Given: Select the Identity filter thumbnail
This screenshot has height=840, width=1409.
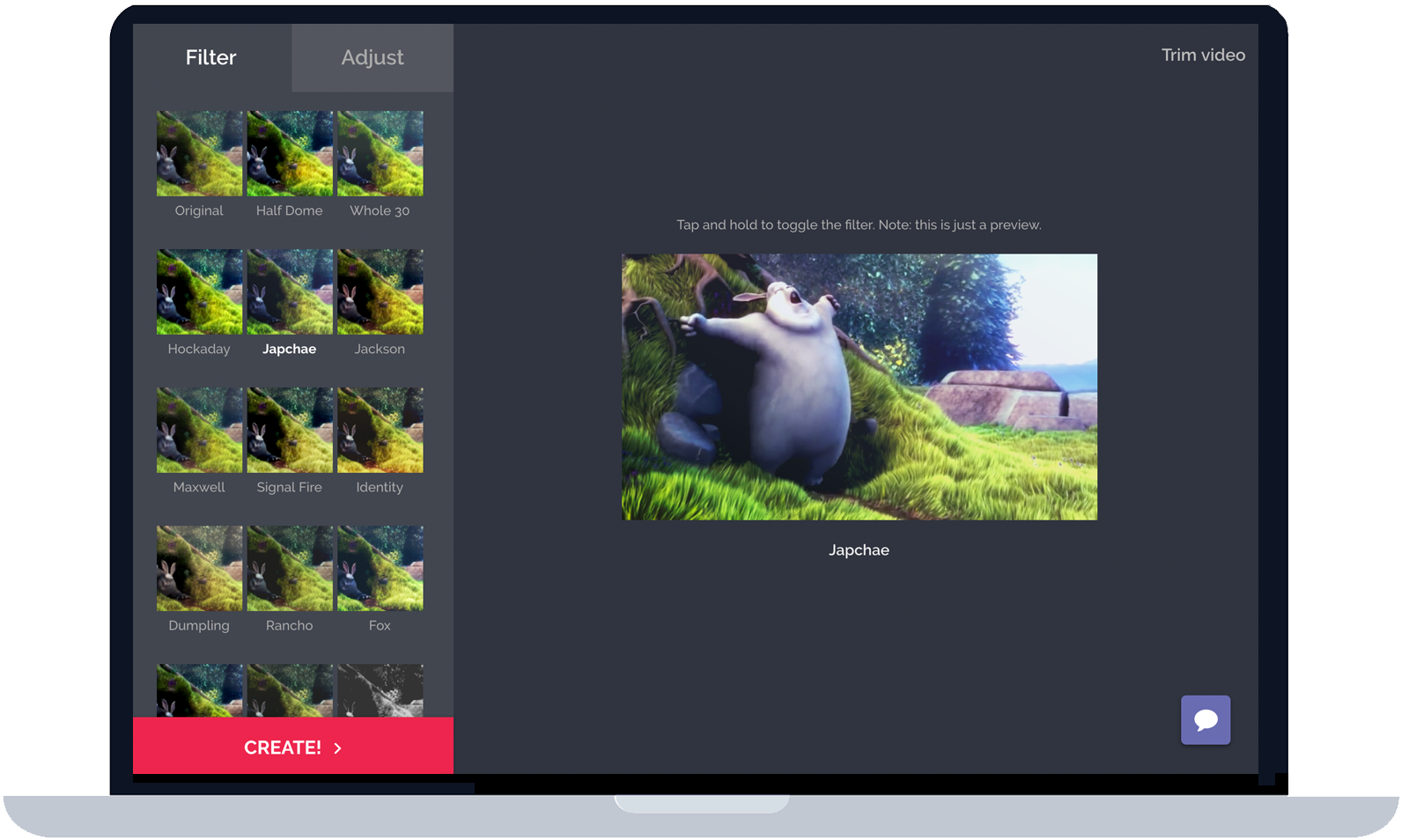Looking at the screenshot, I should (380, 431).
